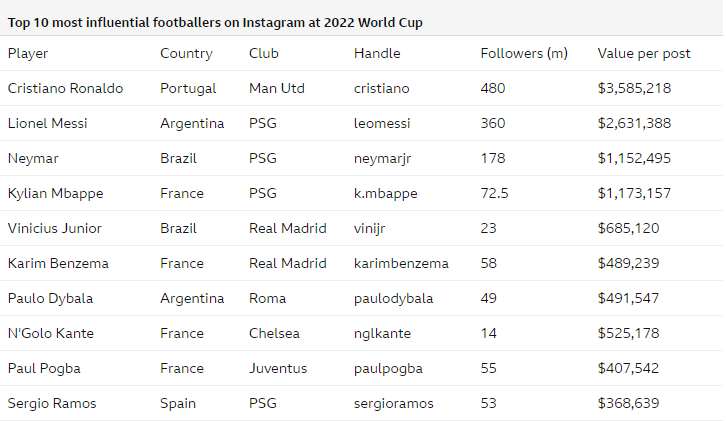Select the vinijr handle text

pyautogui.click(x=369, y=228)
